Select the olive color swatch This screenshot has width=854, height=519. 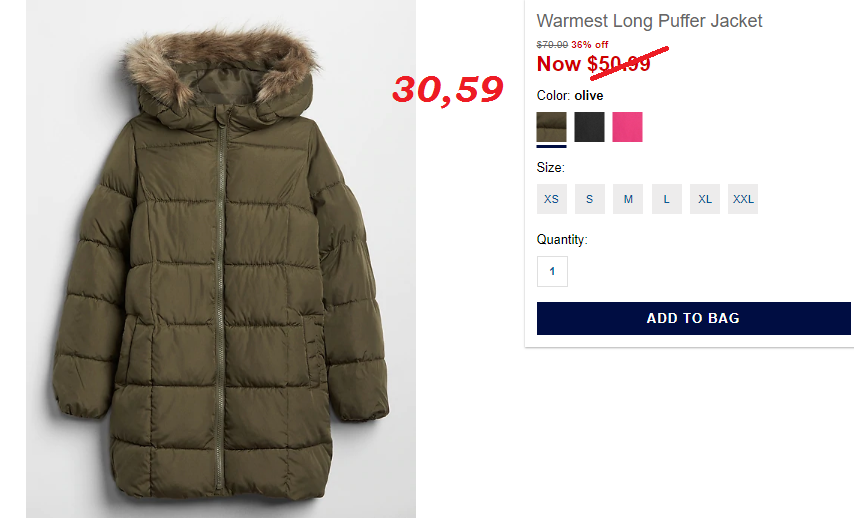point(551,127)
